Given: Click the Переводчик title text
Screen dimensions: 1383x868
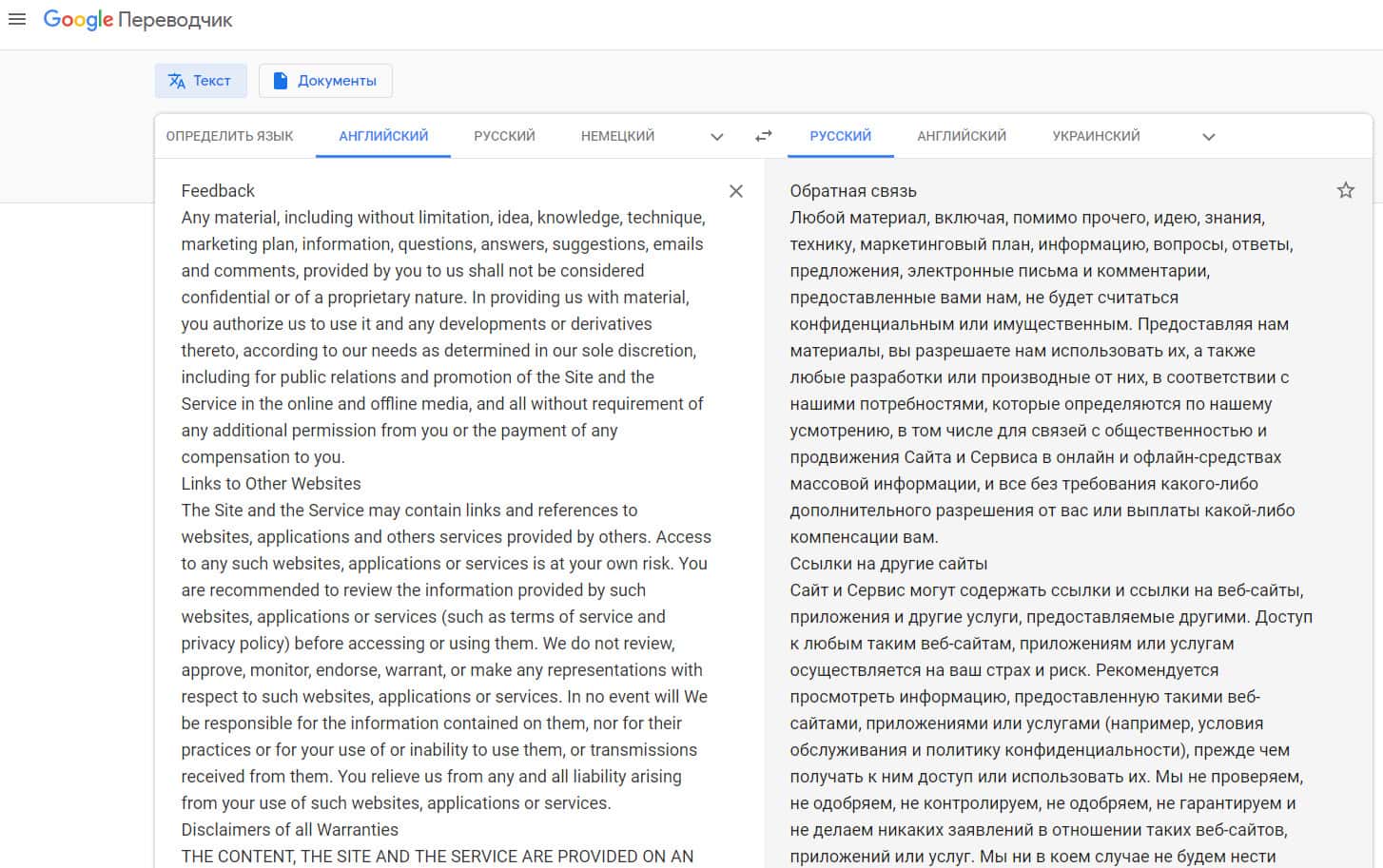Looking at the screenshot, I should pyautogui.click(x=176, y=20).
